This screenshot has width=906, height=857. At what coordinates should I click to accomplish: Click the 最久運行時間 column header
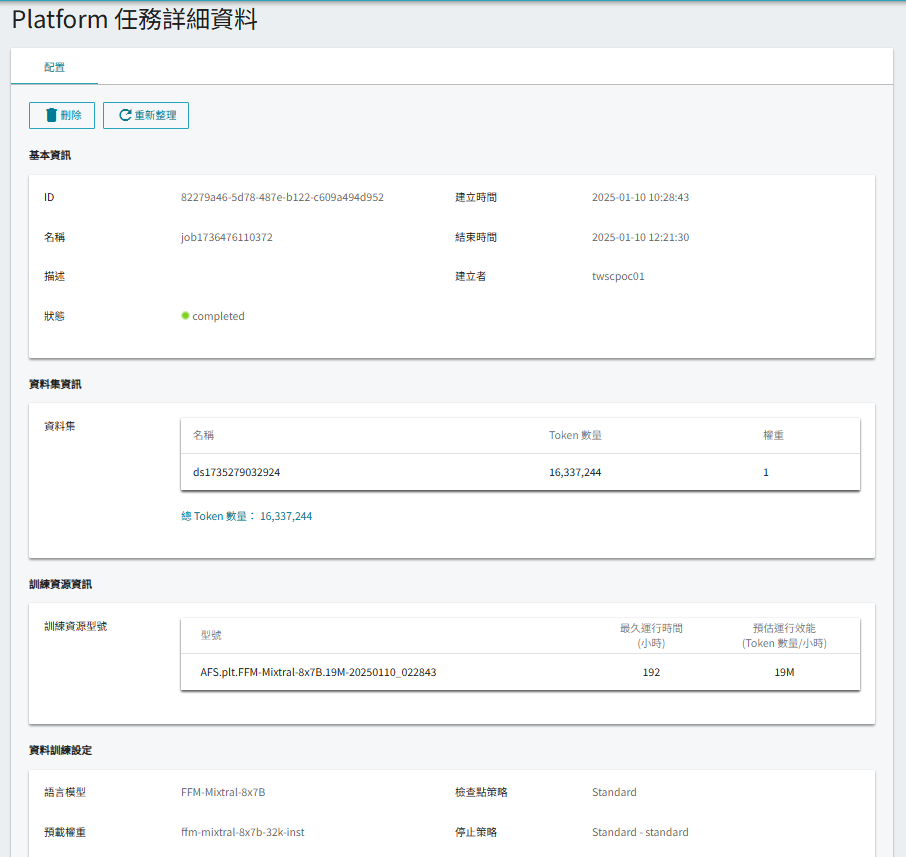point(651,635)
